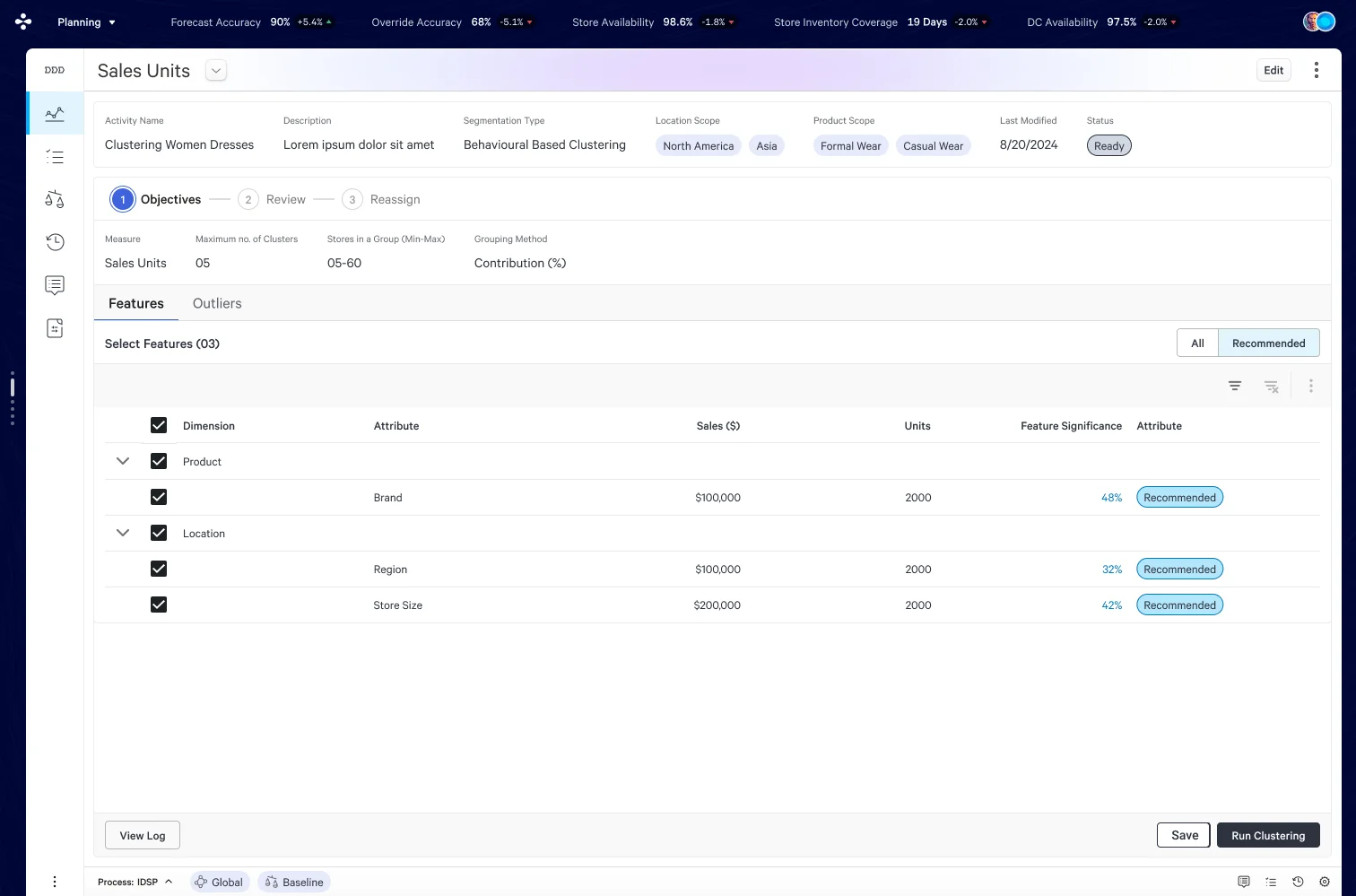Viewport: 1356px width, 896px height.
Task: Open task list icon in bottom bar
Action: tap(1271, 882)
